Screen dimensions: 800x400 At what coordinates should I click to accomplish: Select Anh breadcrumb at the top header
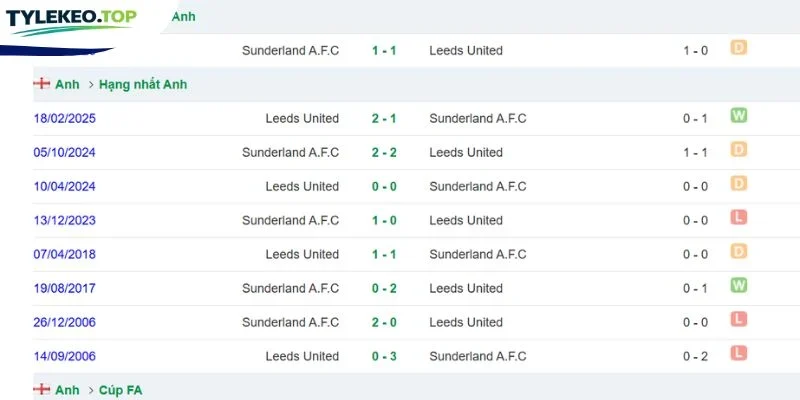pos(184,17)
